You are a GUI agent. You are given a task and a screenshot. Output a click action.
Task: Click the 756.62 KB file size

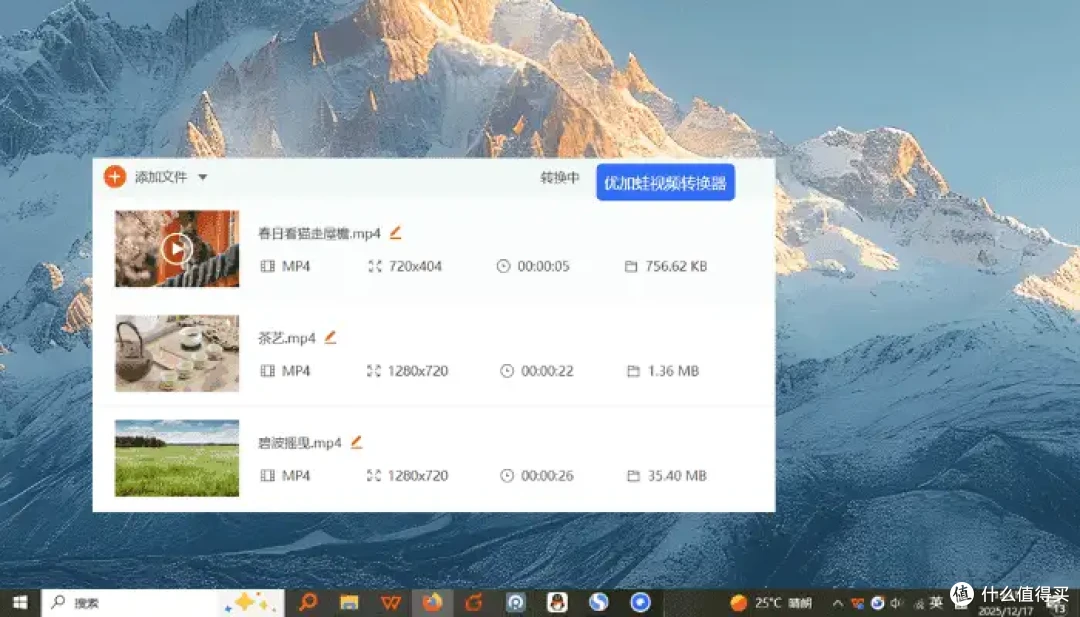click(x=676, y=266)
